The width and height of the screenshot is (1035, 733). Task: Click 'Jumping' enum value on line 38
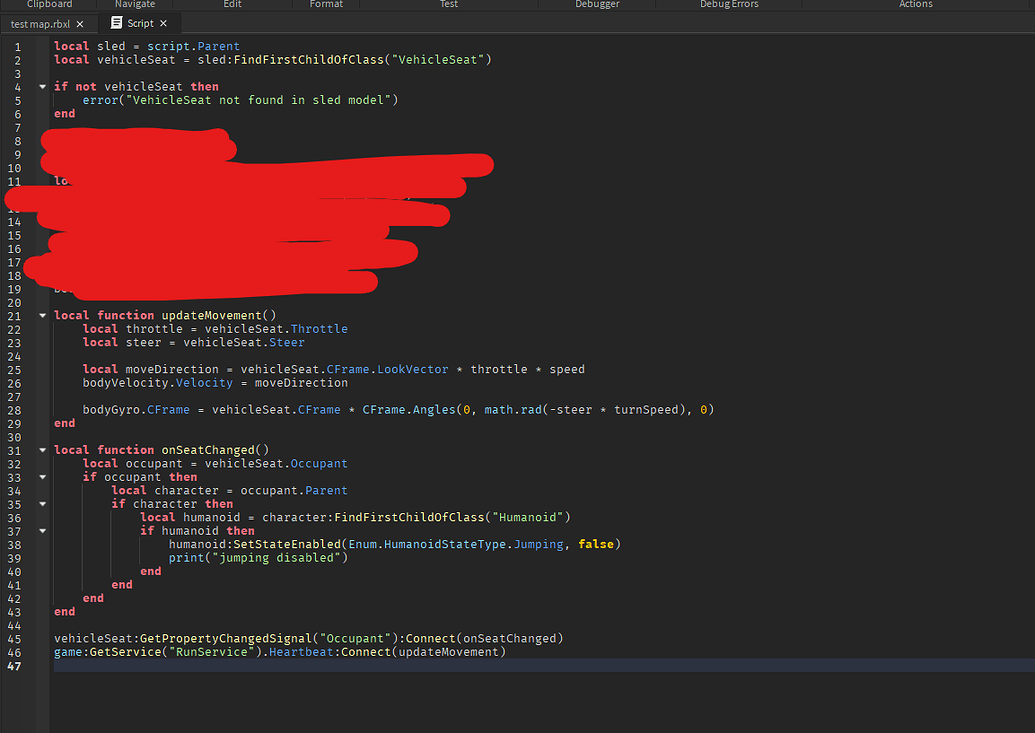pos(539,544)
